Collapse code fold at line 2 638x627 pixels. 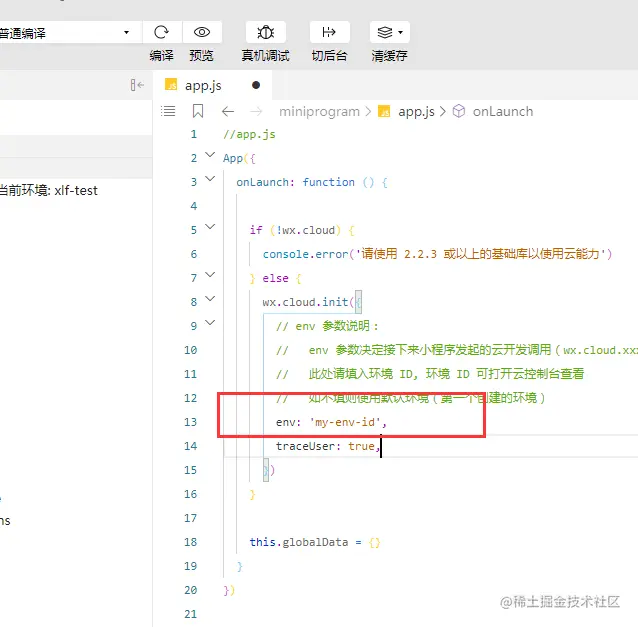[x=210, y=155]
